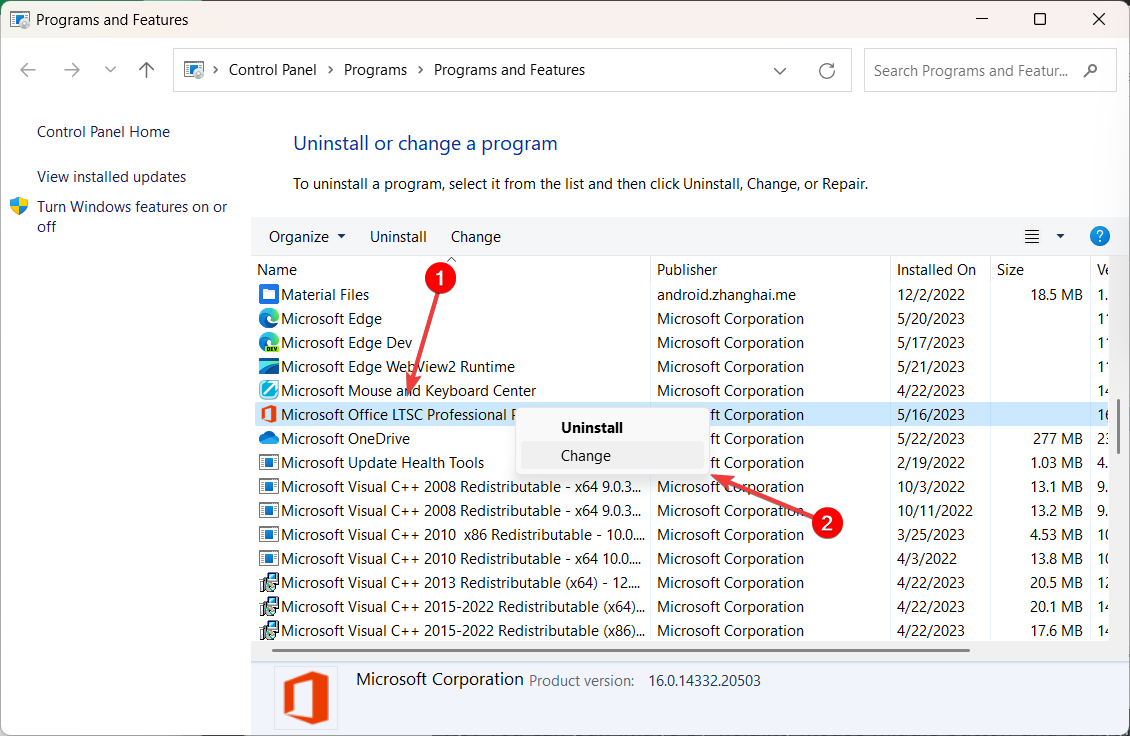Open the address bar history dropdown
The width and height of the screenshot is (1130, 736).
click(780, 71)
